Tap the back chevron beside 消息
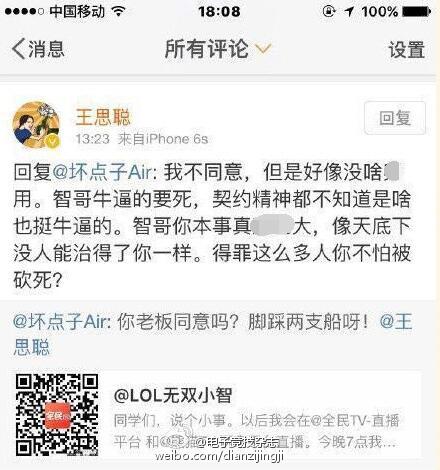Screen dimensions: 440x470 [19, 49]
